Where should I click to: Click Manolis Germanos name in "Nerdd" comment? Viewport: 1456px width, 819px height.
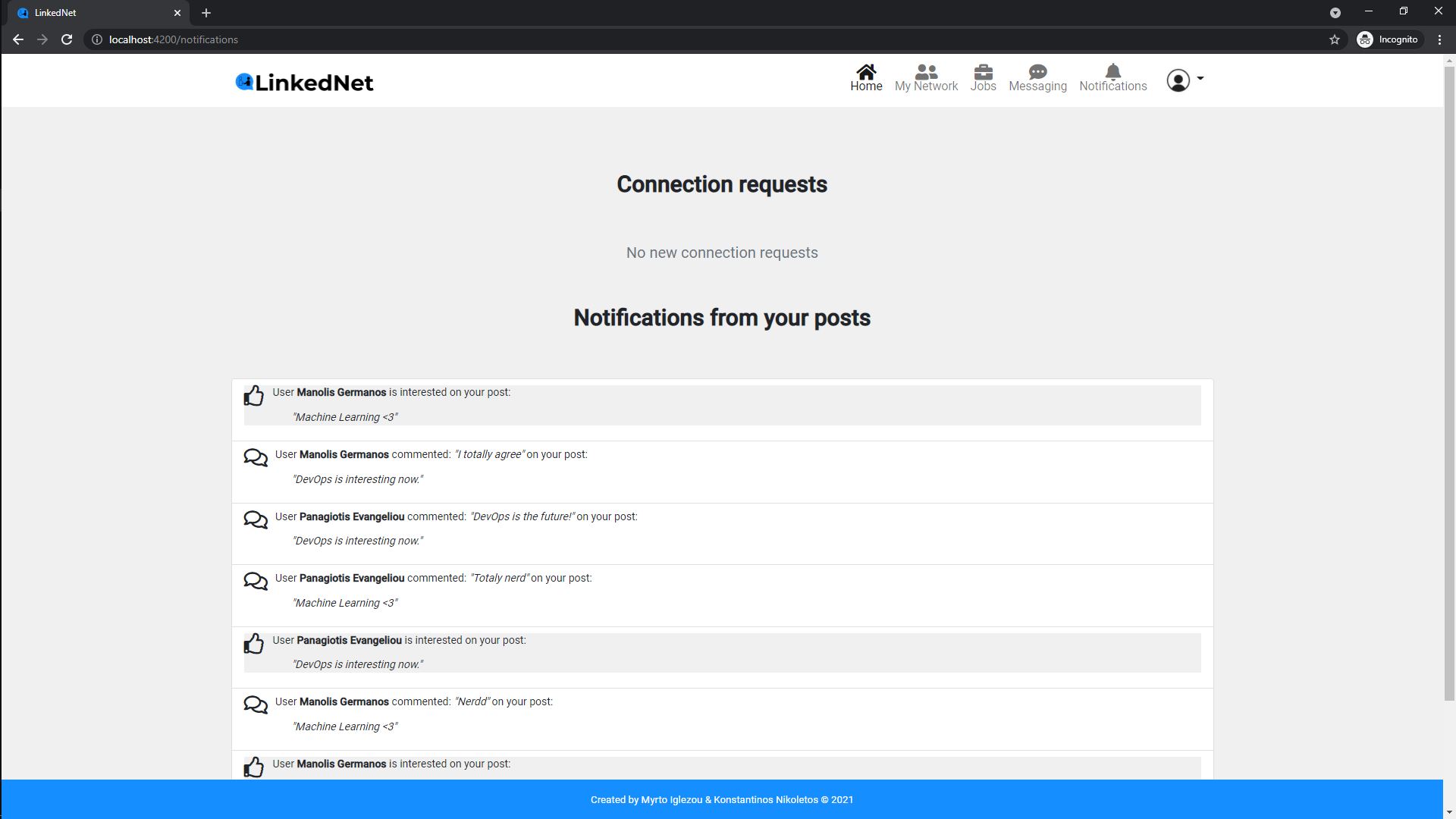(x=344, y=701)
